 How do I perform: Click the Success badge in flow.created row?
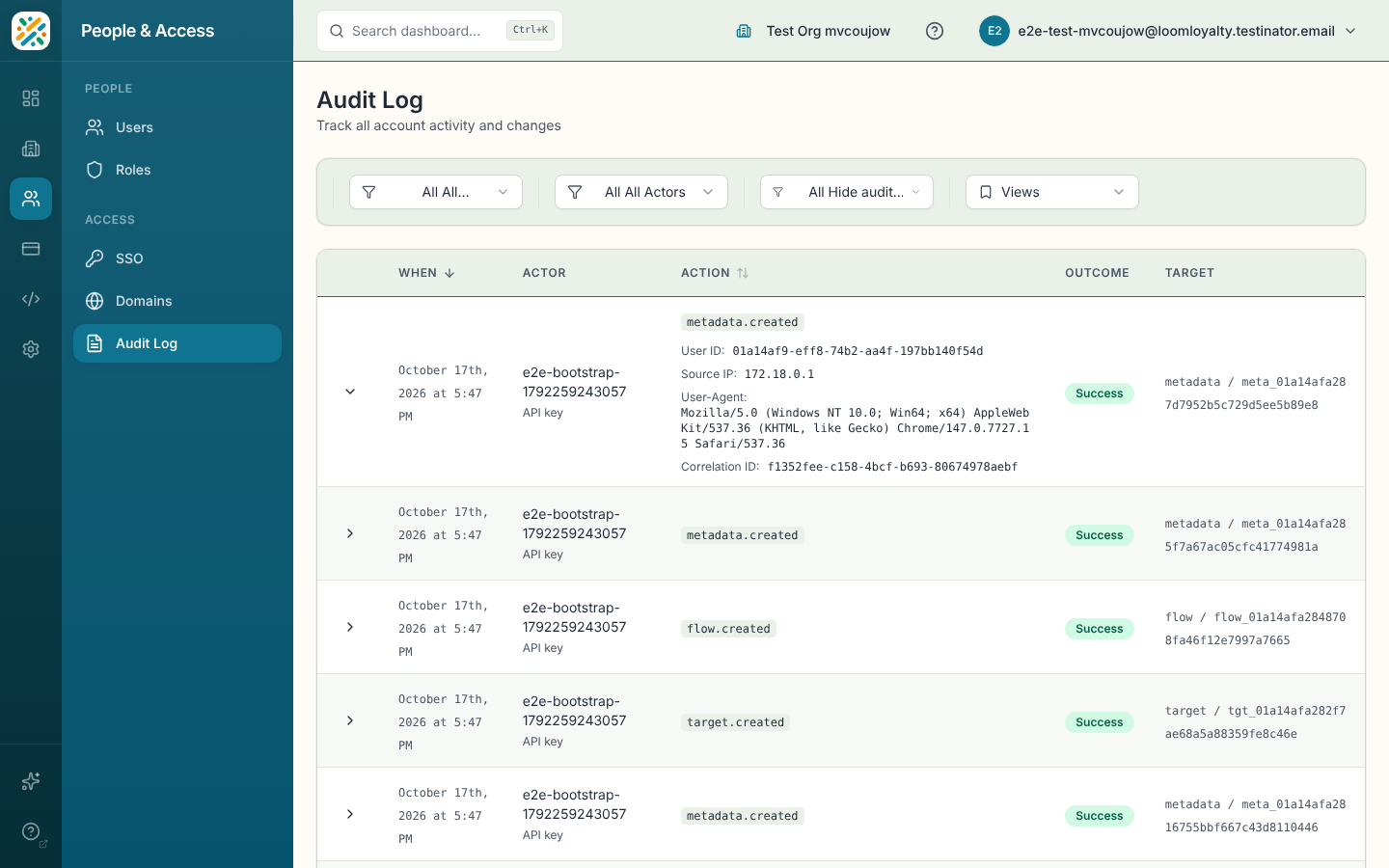coord(1100,629)
